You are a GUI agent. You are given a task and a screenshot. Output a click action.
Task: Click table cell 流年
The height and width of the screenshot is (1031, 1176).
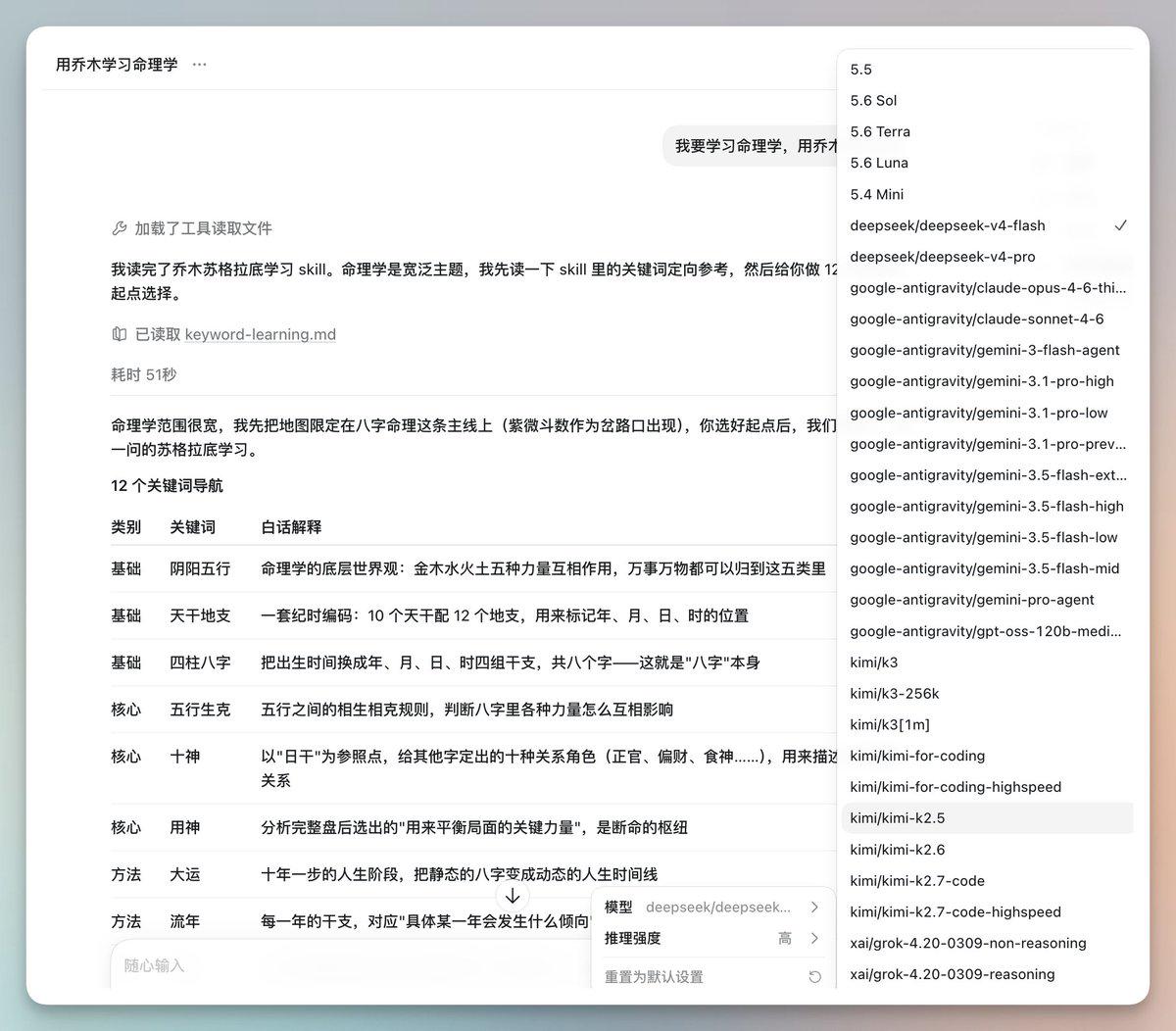[184, 921]
